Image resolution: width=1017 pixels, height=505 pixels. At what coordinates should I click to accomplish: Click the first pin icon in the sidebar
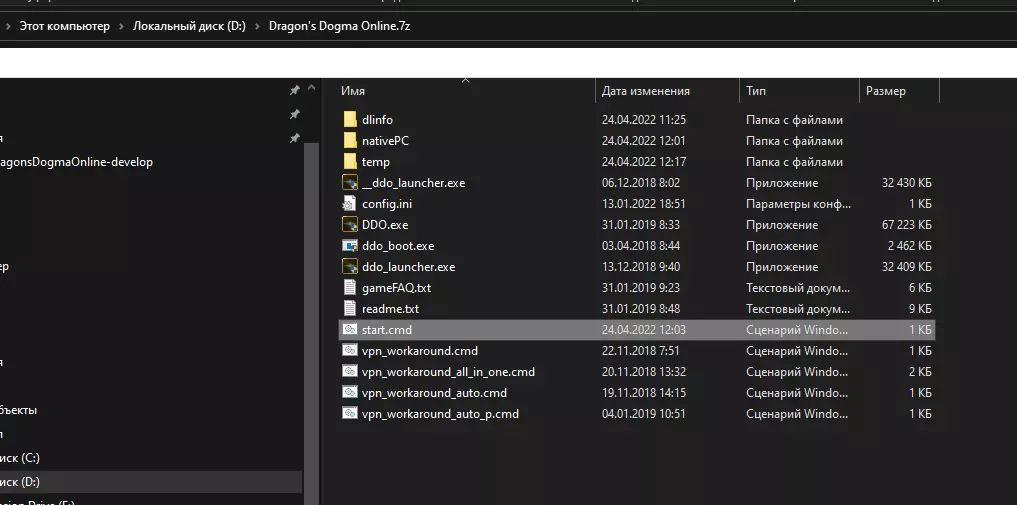pos(294,90)
